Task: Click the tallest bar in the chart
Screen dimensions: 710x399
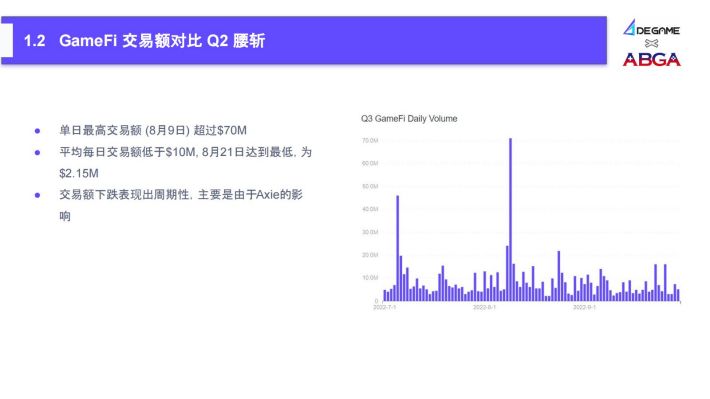Action: click(510, 219)
